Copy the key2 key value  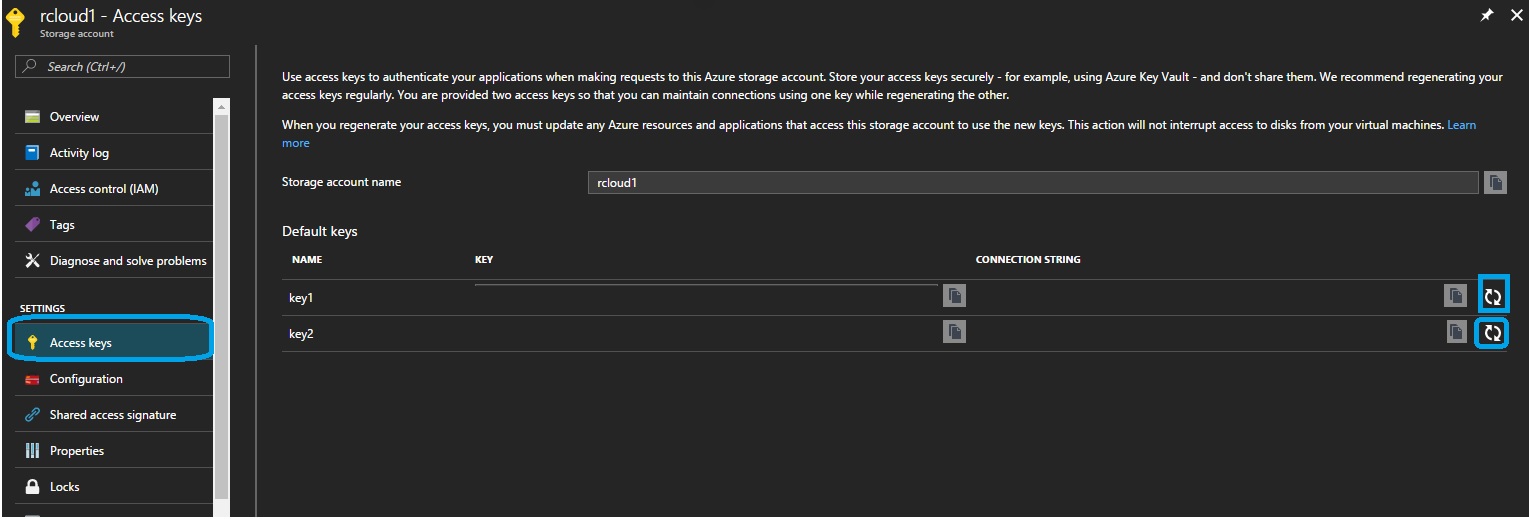[954, 331]
